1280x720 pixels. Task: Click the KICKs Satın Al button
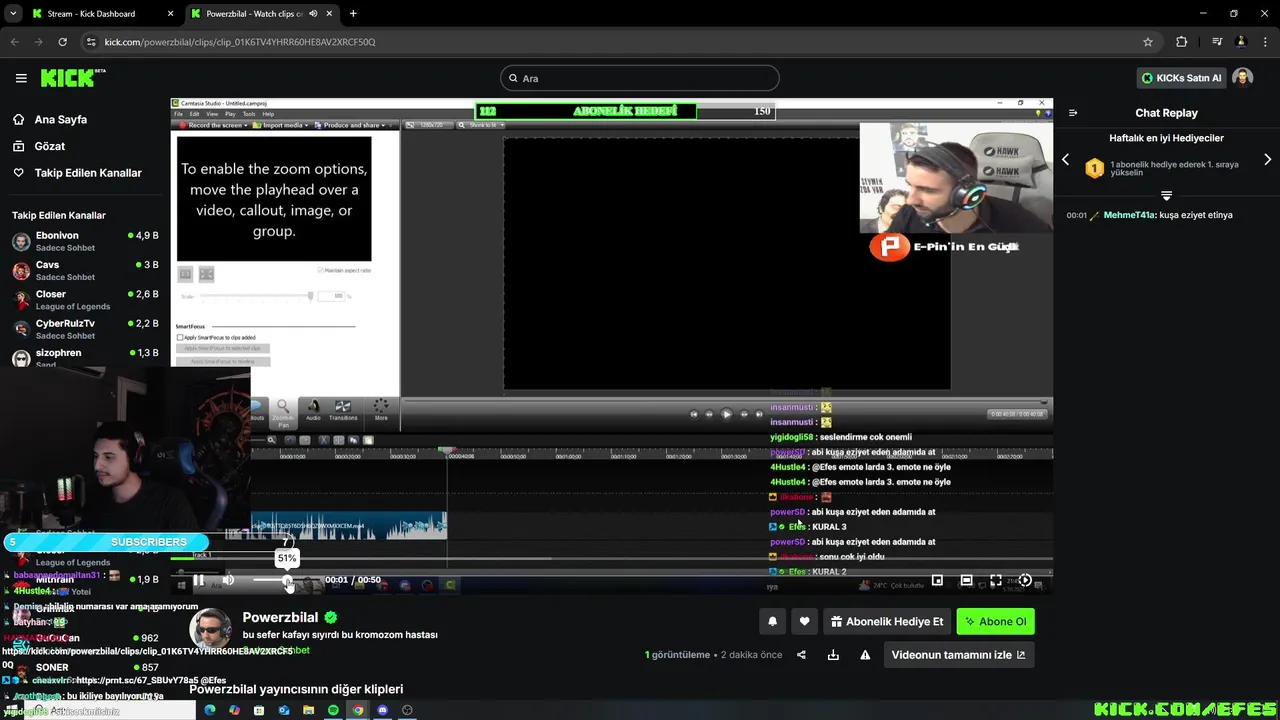1182,78
